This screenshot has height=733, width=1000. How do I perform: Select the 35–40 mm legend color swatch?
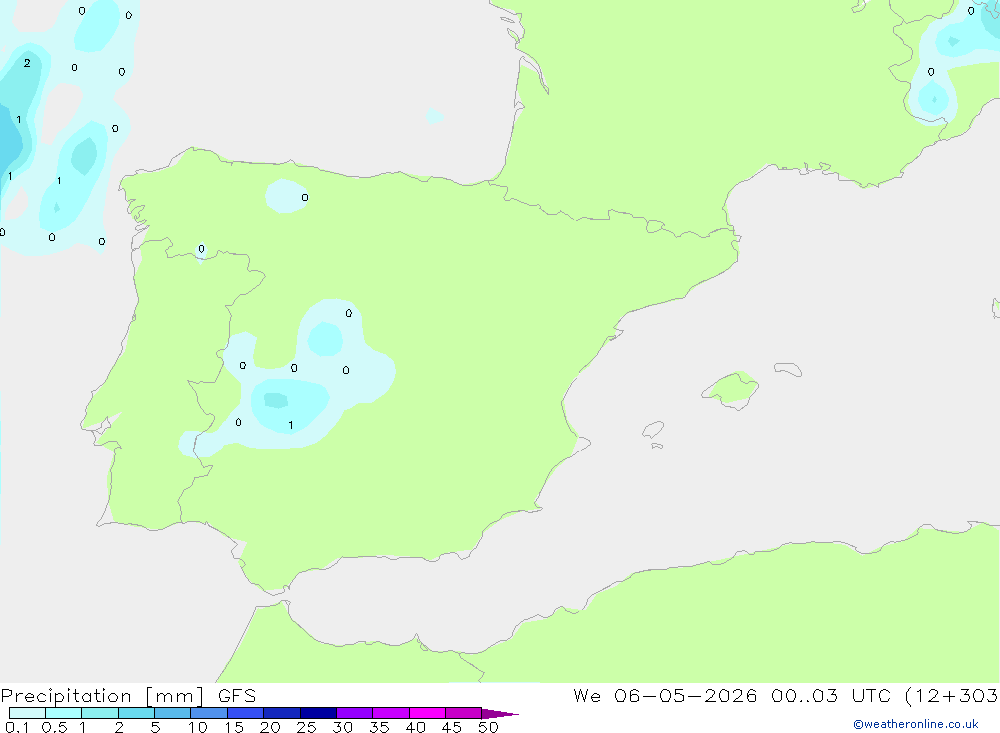(391, 713)
